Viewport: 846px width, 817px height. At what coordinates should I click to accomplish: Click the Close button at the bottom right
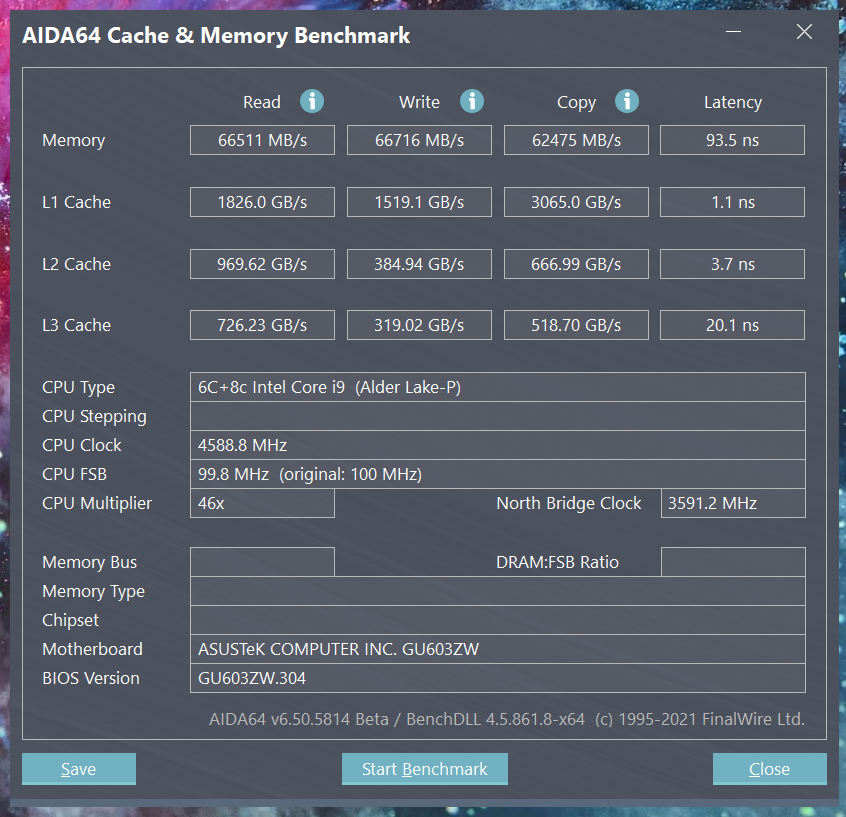(x=769, y=768)
